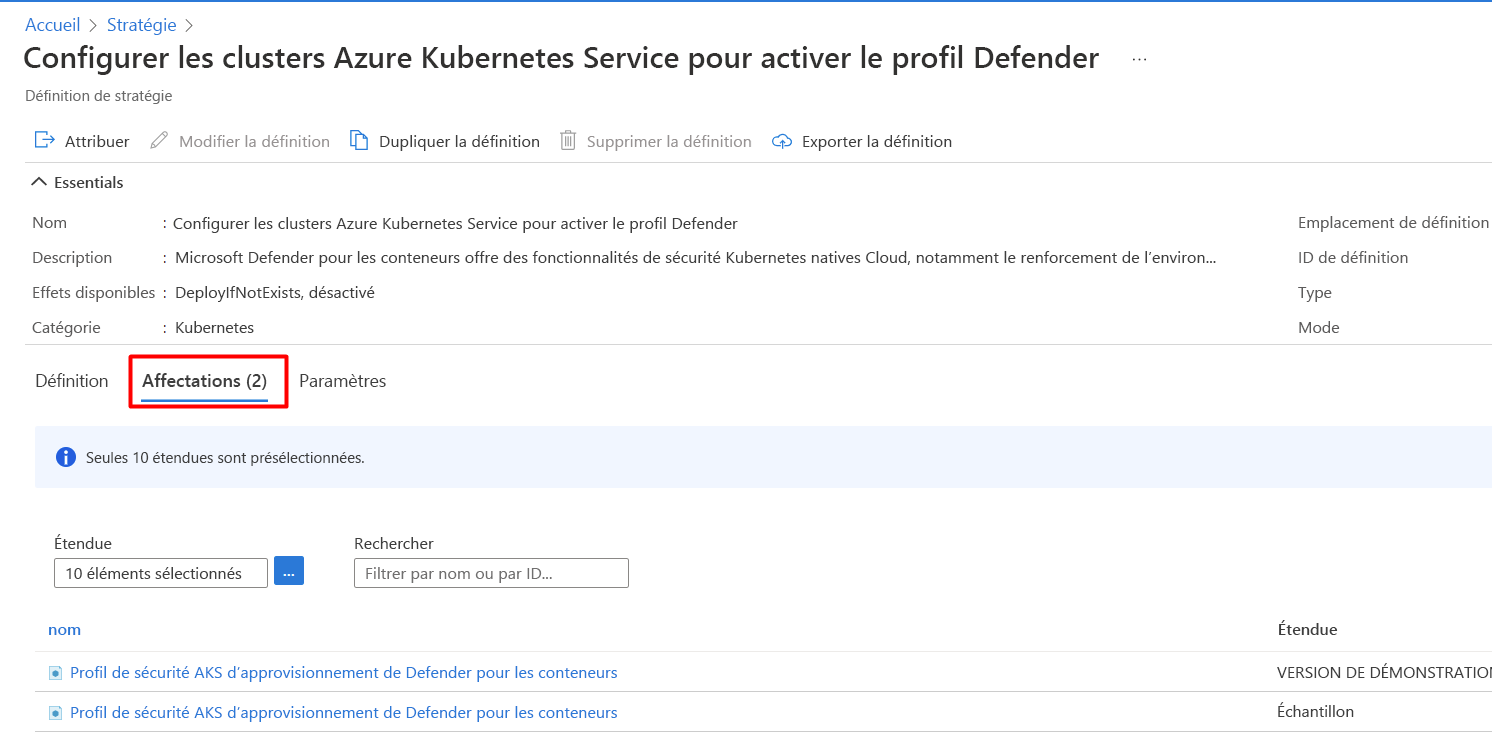The width and height of the screenshot is (1492, 747).
Task: Click the VERSION DE DÉMONSTRATION scope cell
Action: point(1384,673)
